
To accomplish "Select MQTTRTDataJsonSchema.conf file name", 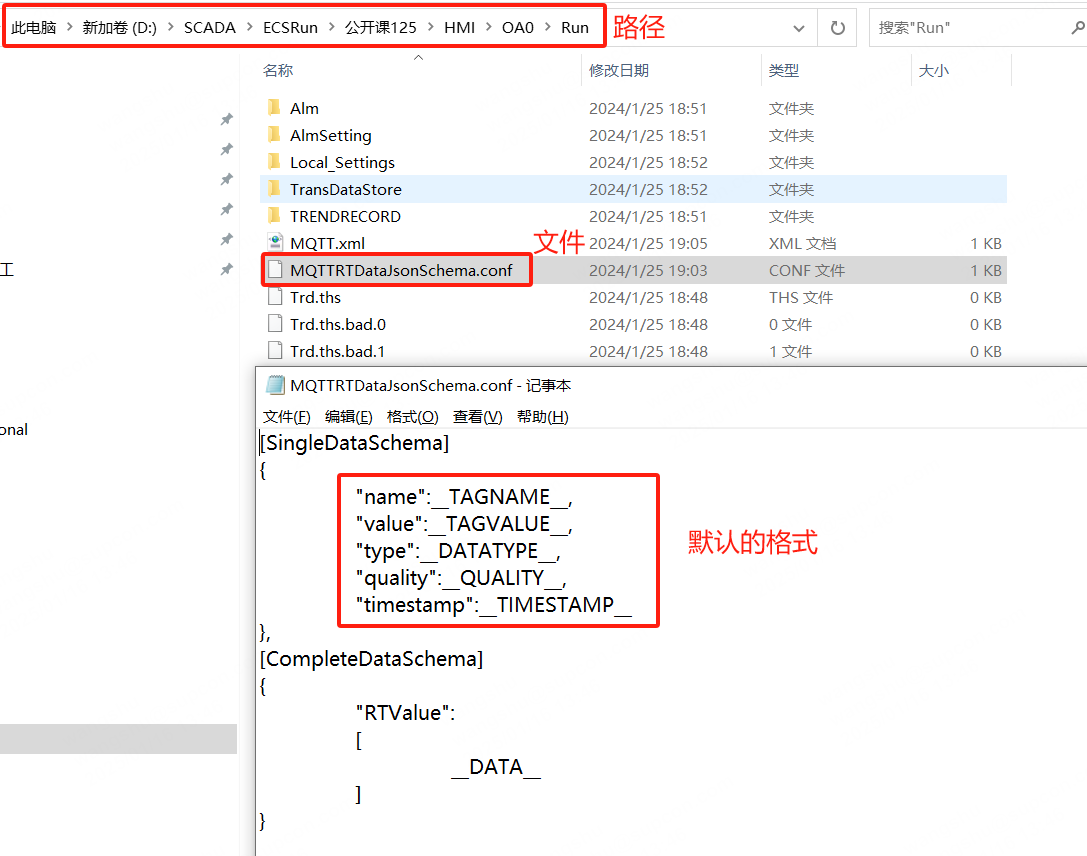I will pos(401,270).
